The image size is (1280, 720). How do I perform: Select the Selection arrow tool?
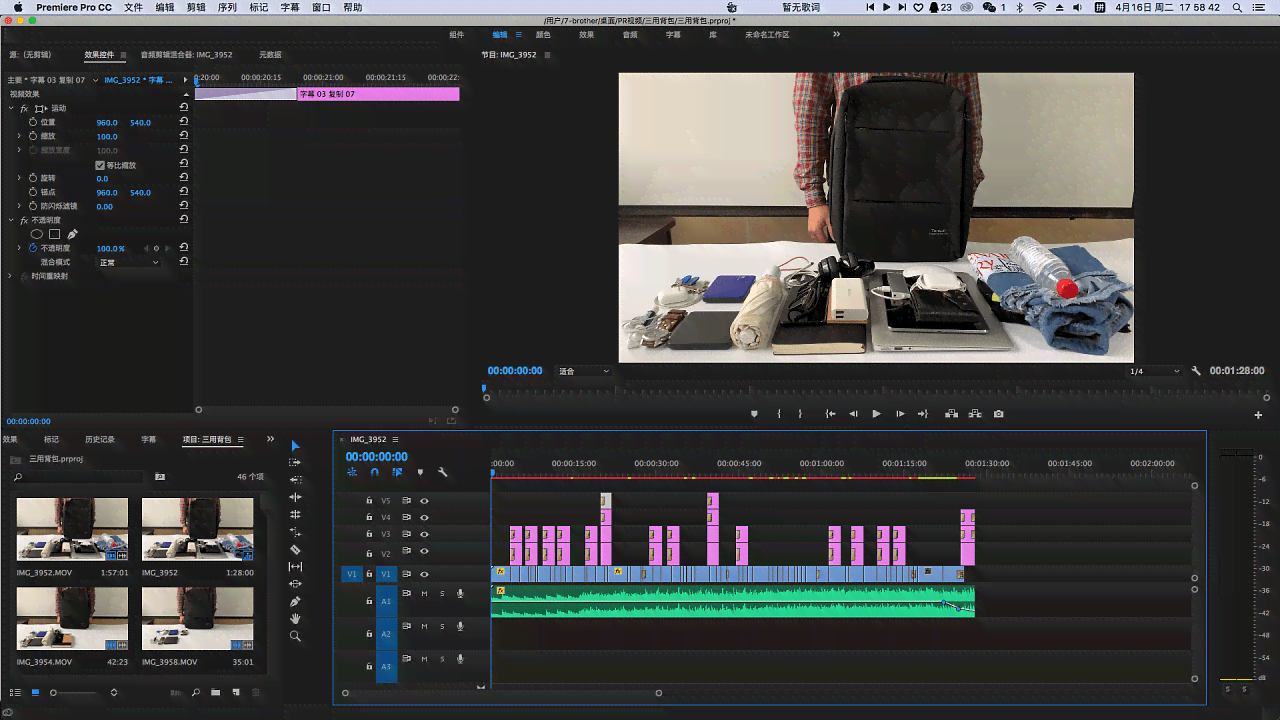pyautogui.click(x=295, y=445)
